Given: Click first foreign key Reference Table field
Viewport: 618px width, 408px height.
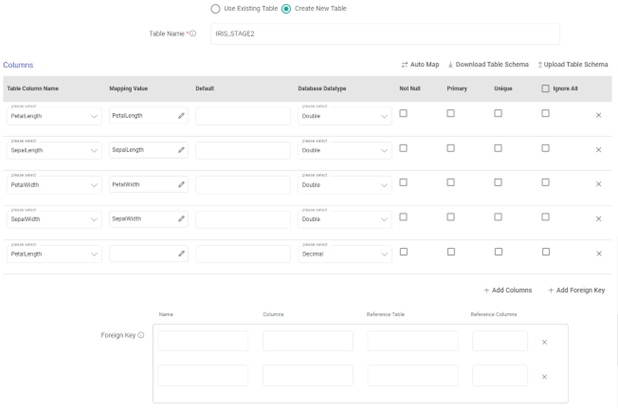Looking at the screenshot, I should point(413,341).
